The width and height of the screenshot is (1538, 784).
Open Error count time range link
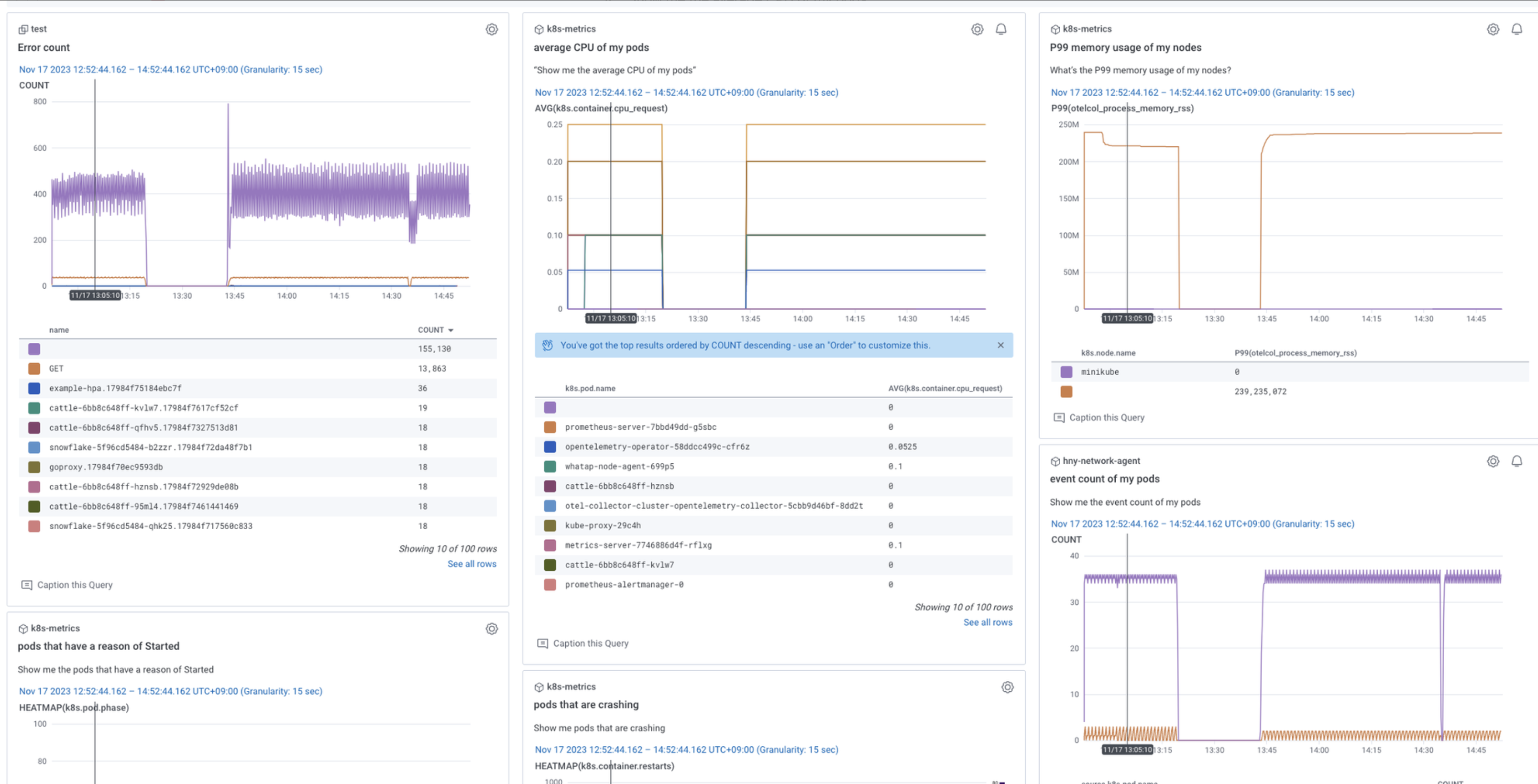tap(170, 69)
